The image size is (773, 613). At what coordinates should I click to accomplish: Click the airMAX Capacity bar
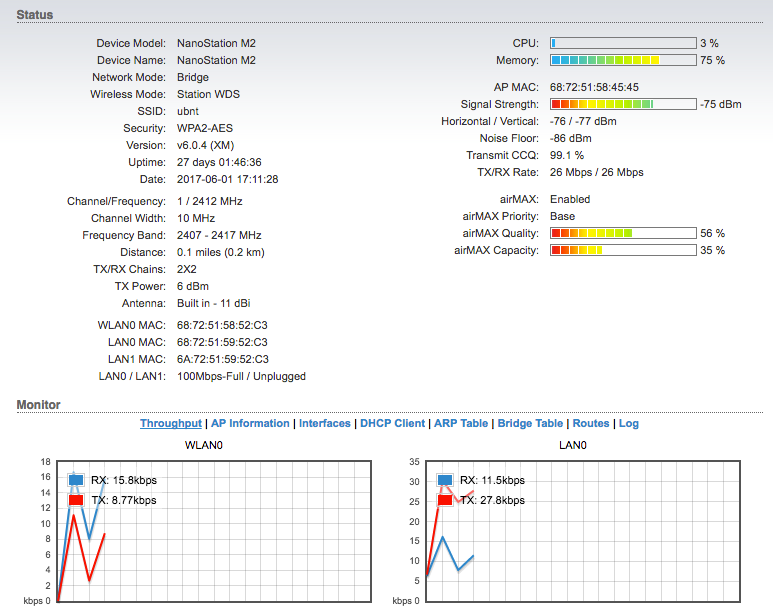coord(623,250)
